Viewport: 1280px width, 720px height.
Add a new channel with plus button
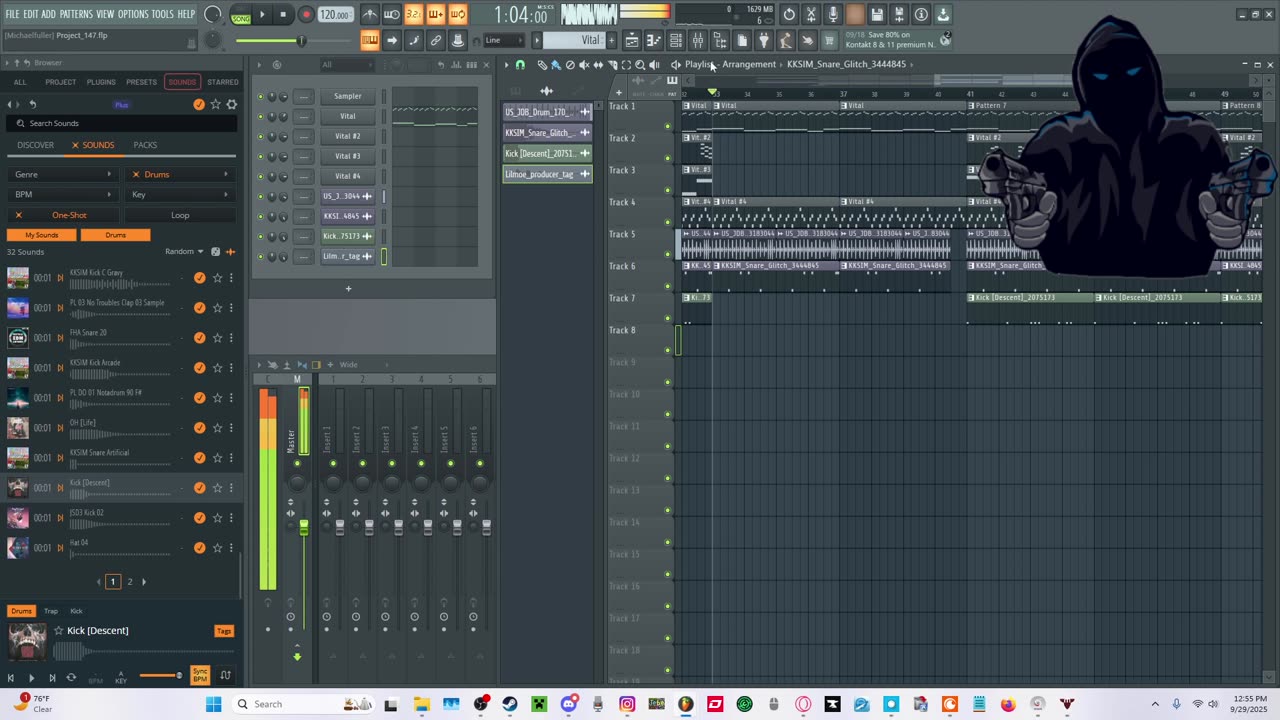pos(348,289)
